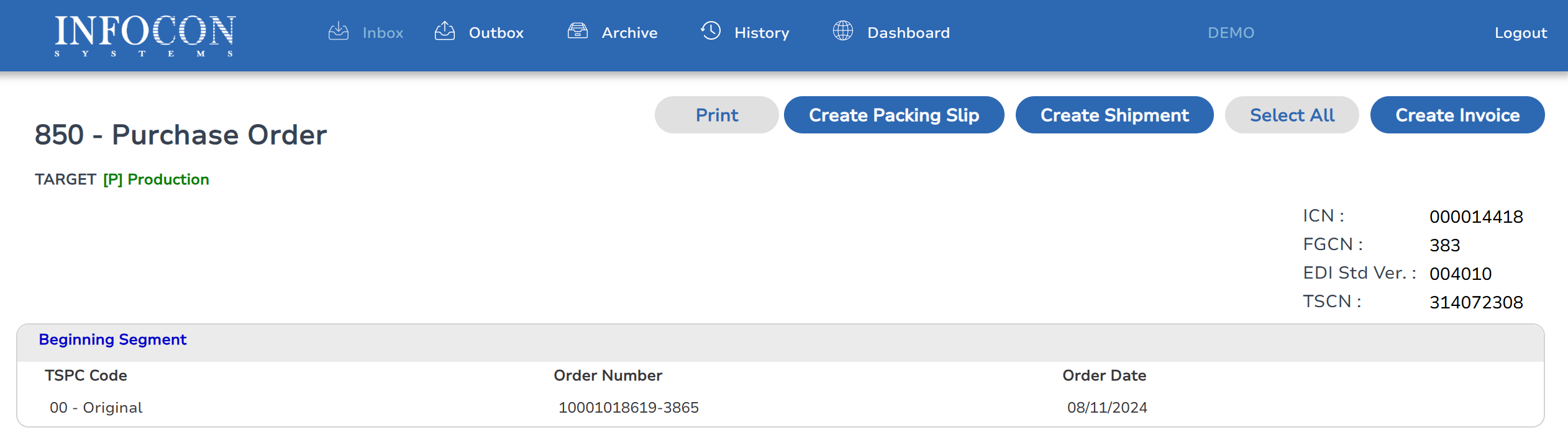The width and height of the screenshot is (1568, 435).
Task: View the History page
Action: click(x=762, y=33)
